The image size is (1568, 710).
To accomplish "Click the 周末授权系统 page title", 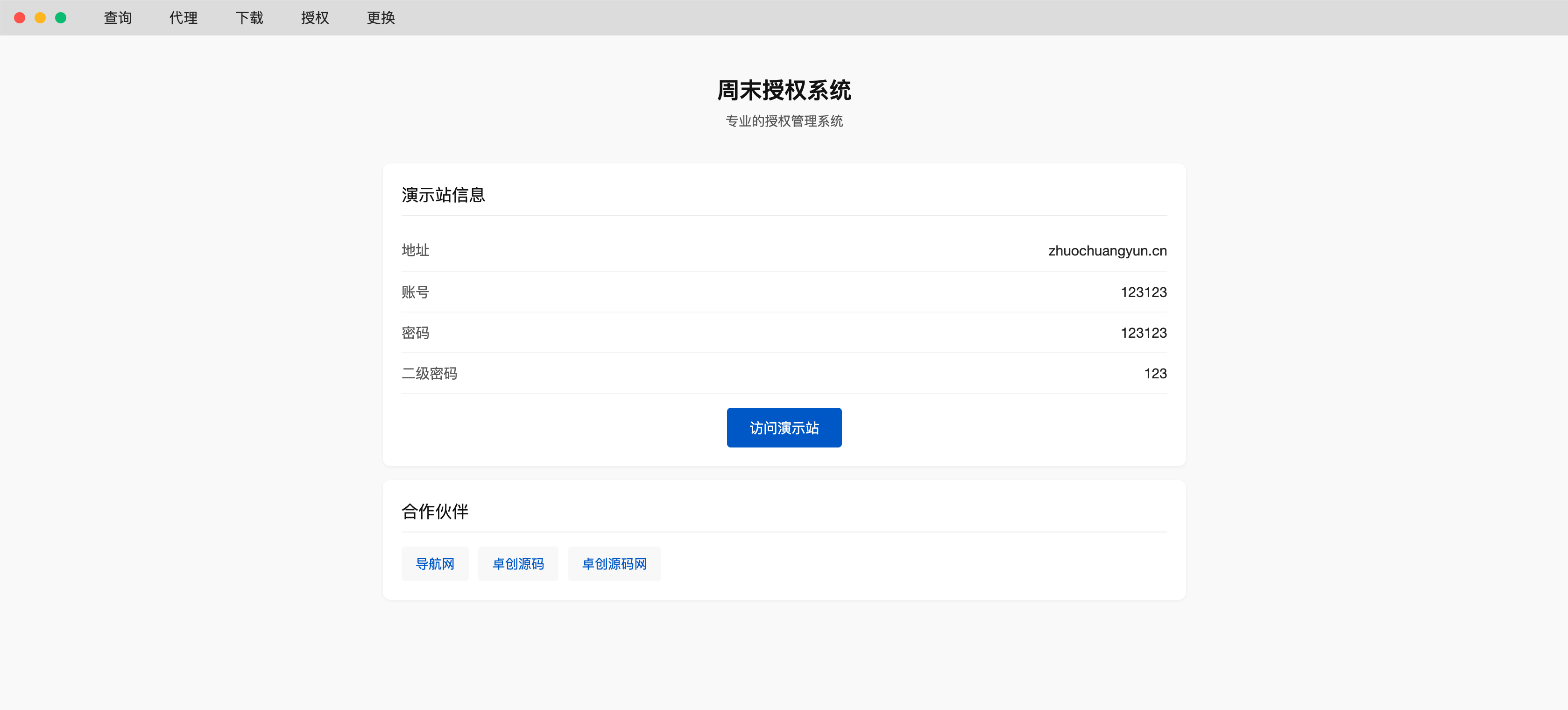I will point(784,90).
